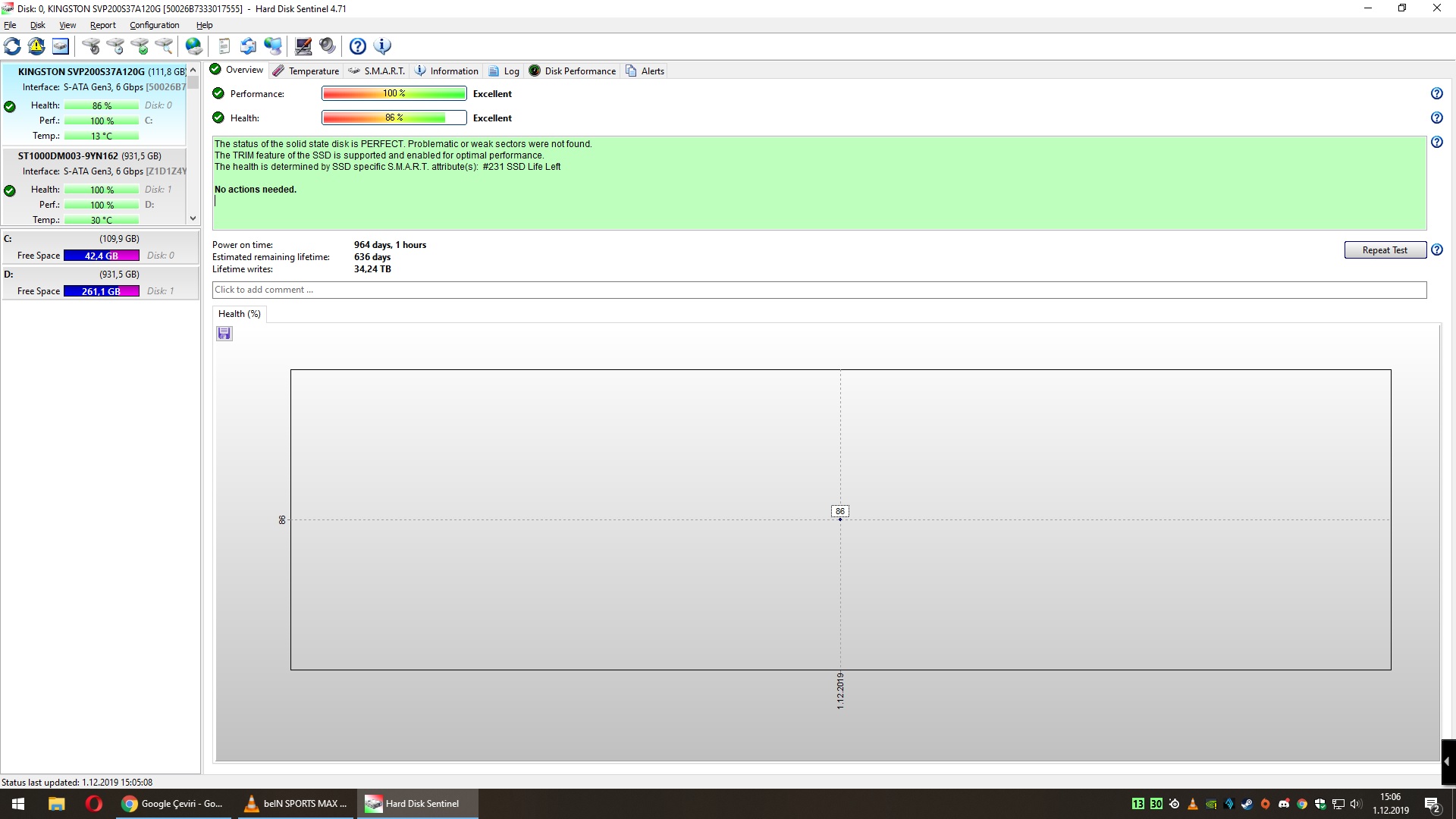The height and width of the screenshot is (819, 1456).
Task: Click the computer with screwdriver icon
Action: point(303,46)
